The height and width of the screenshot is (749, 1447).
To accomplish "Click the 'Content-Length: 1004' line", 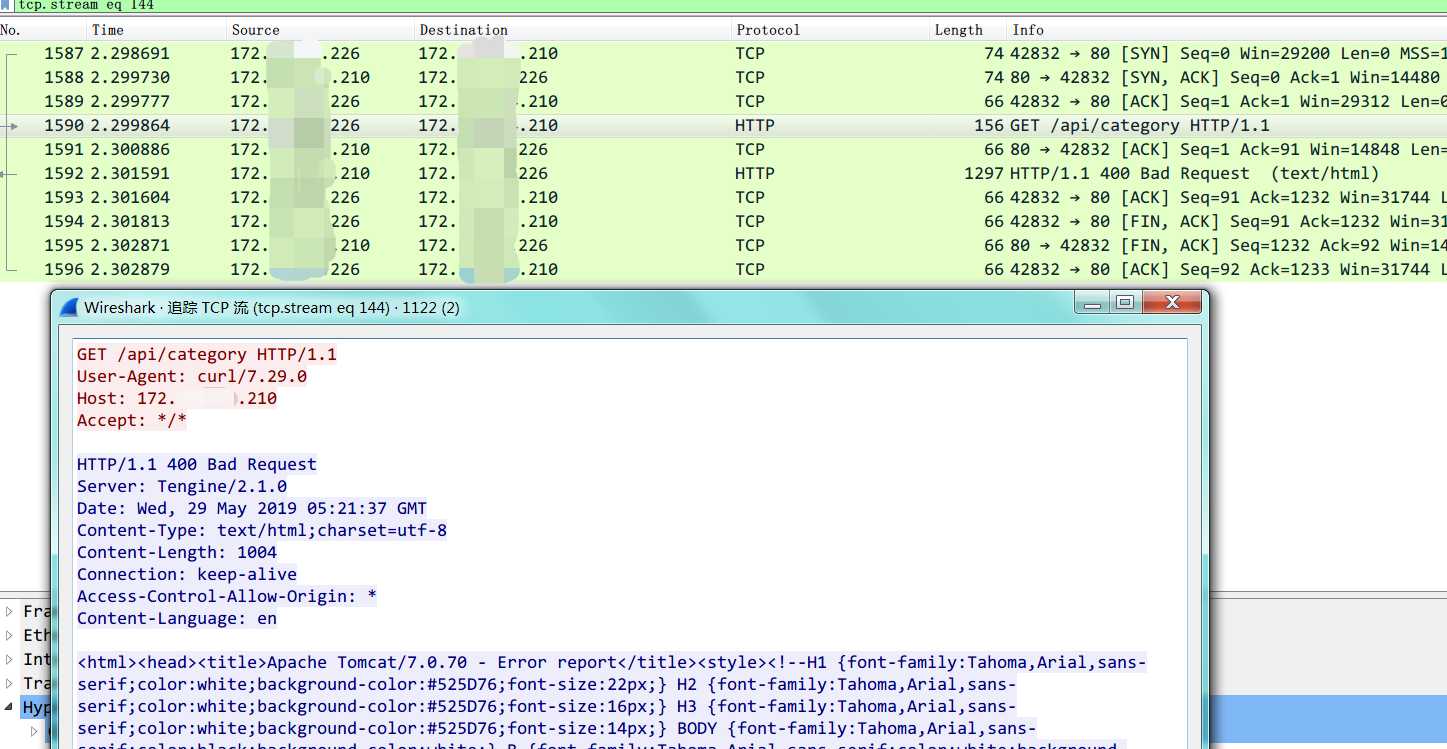I will [x=177, y=552].
